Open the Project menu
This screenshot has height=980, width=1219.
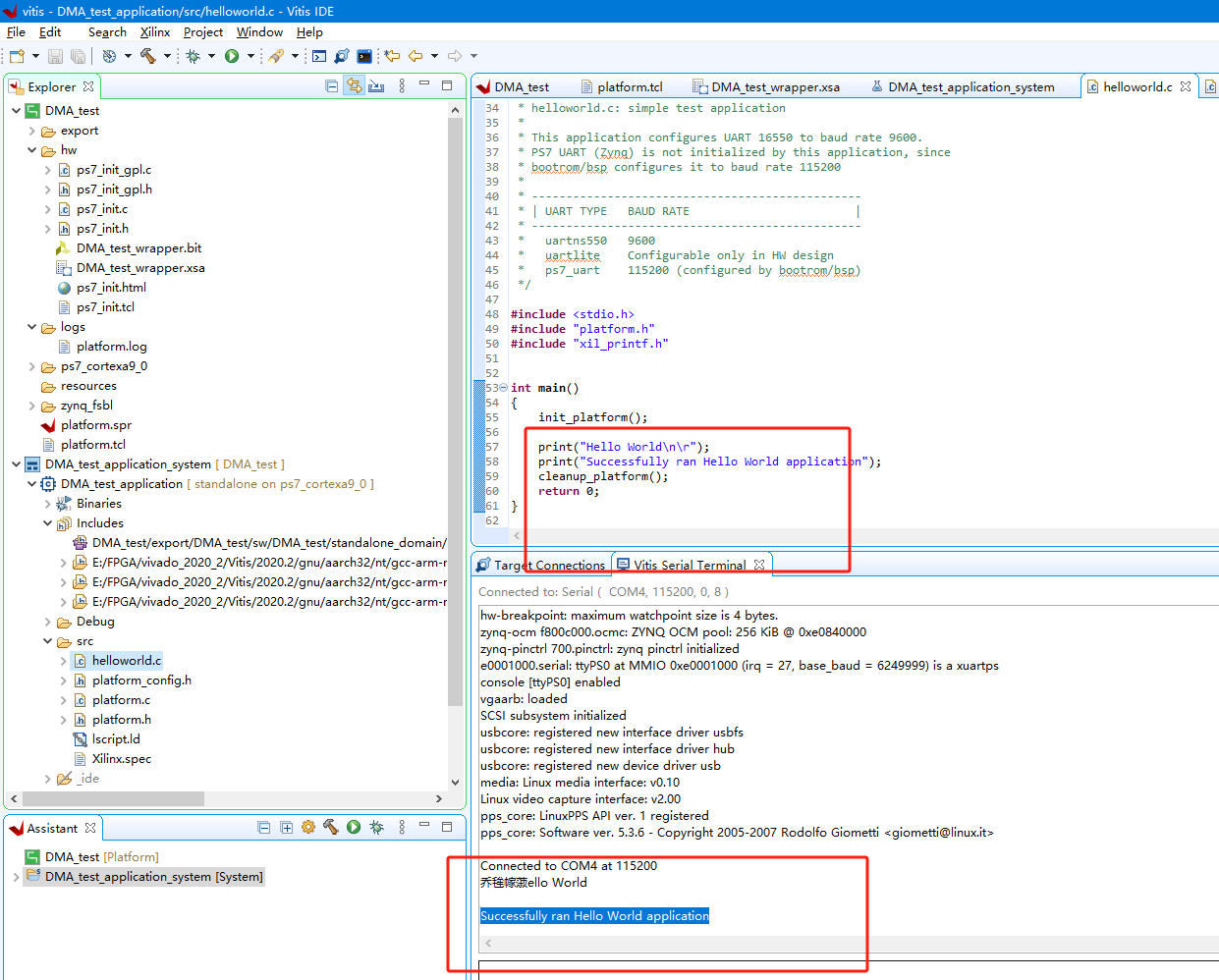(203, 32)
